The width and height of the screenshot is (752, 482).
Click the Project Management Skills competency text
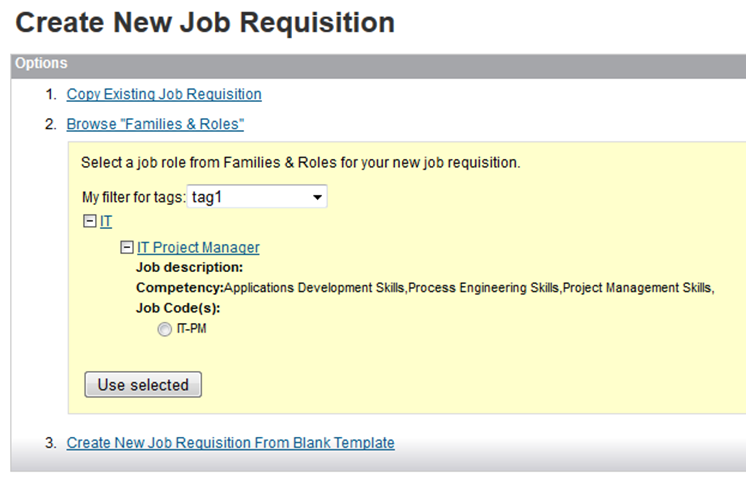coord(637,288)
